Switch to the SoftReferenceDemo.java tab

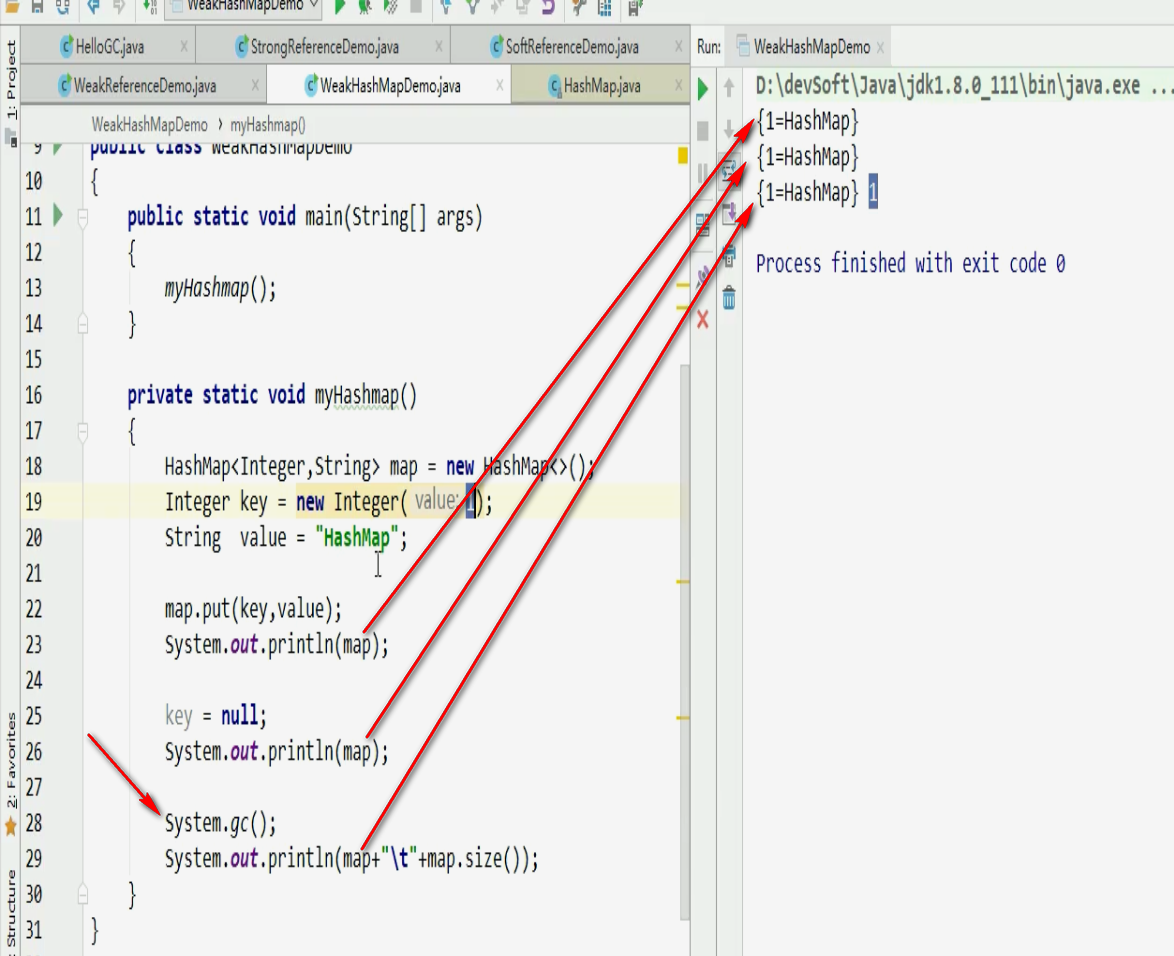click(x=571, y=46)
